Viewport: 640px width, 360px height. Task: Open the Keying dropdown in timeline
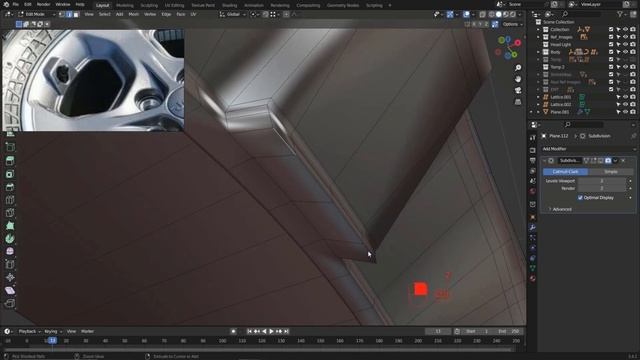tap(53, 331)
